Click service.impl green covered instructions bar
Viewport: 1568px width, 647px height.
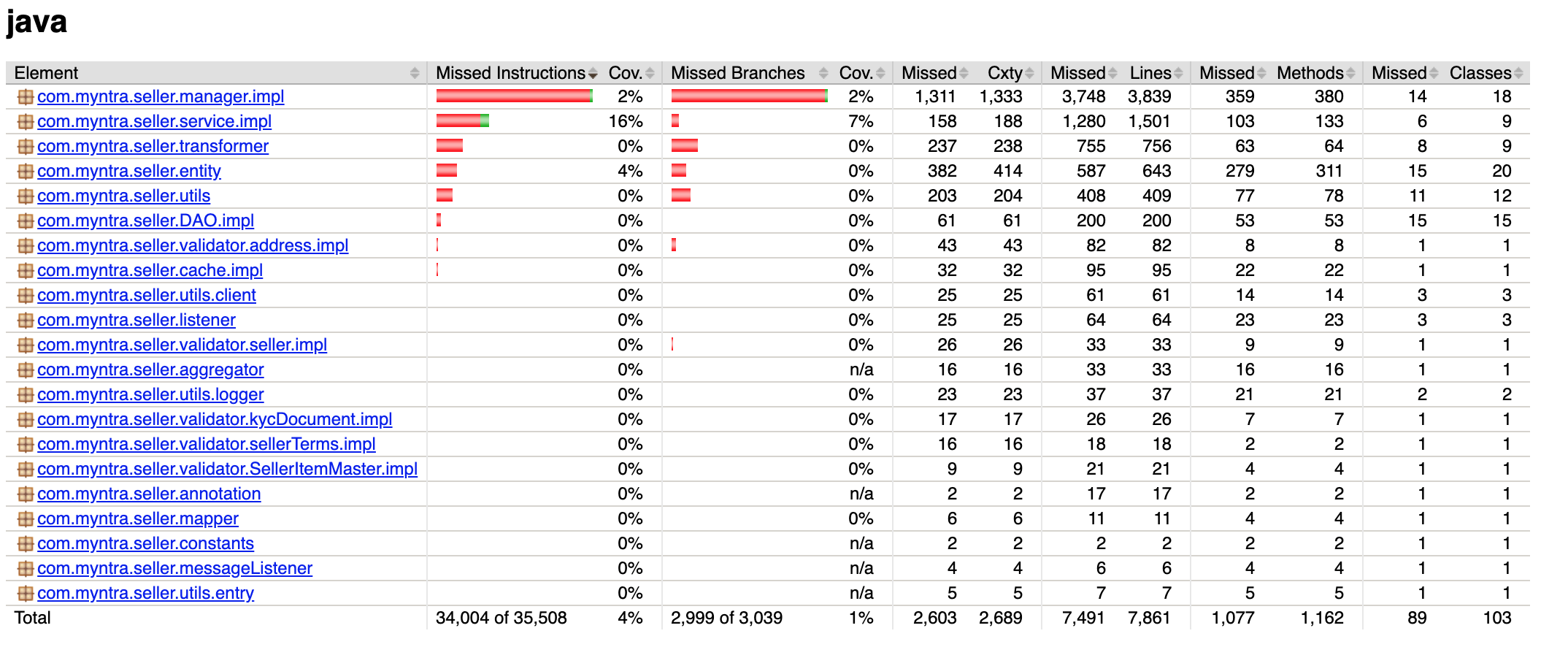click(x=485, y=121)
